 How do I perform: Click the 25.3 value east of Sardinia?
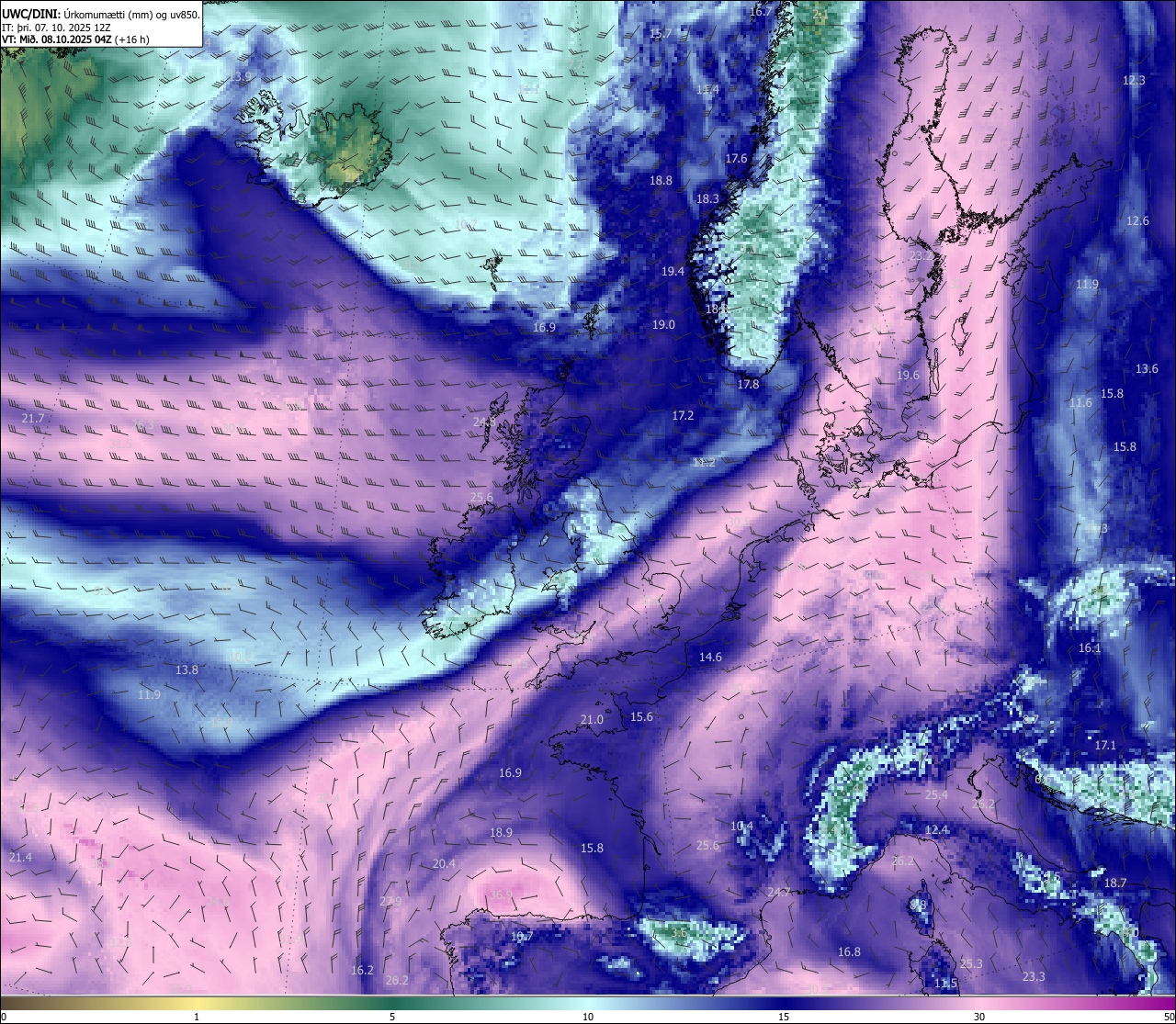click(x=971, y=964)
